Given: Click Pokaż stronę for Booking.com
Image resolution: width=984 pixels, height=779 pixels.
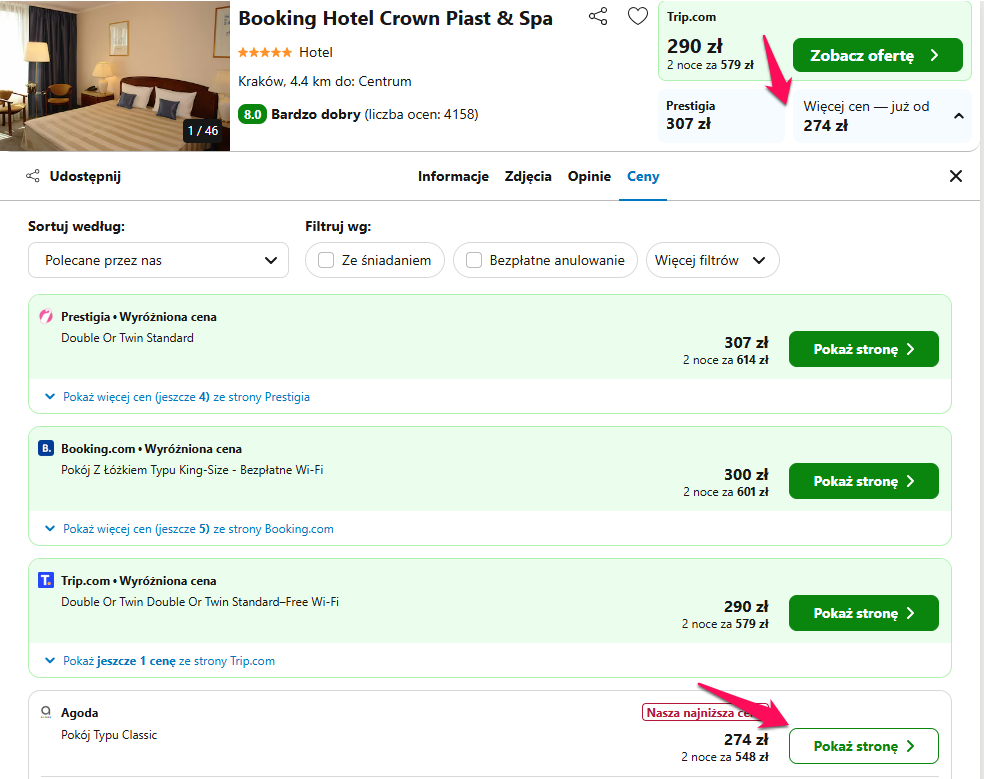Looking at the screenshot, I should [x=864, y=481].
